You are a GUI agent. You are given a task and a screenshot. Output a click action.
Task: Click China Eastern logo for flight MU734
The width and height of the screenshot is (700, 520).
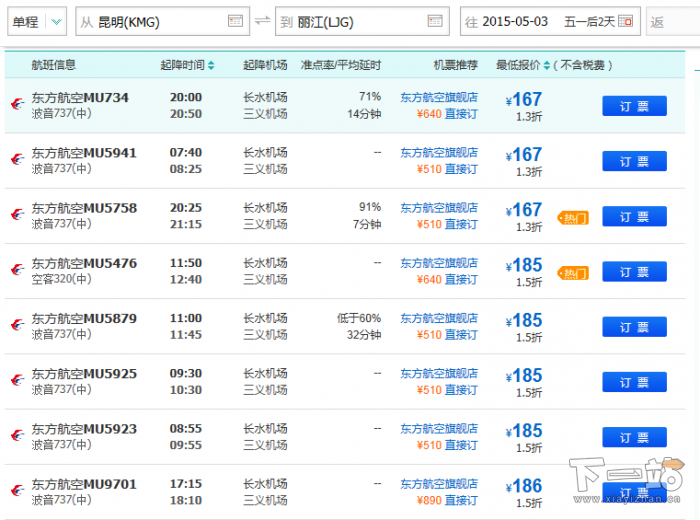[17, 104]
